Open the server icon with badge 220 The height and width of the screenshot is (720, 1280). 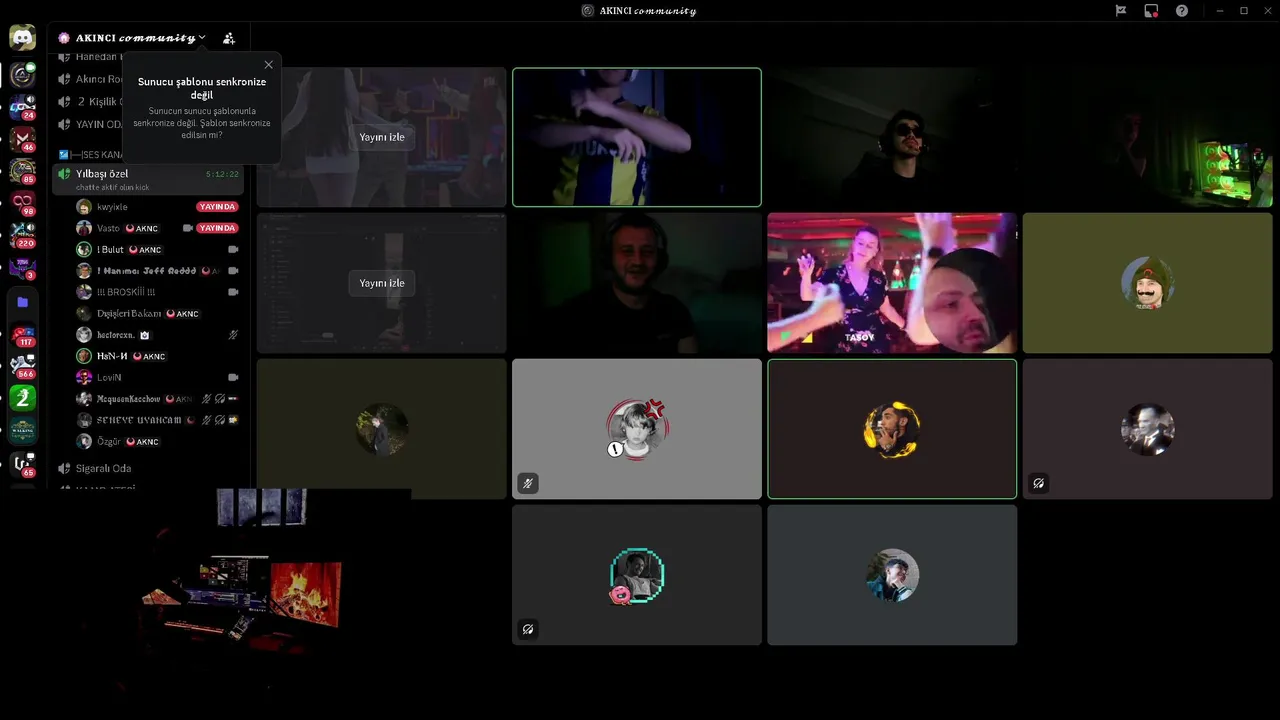[22, 235]
